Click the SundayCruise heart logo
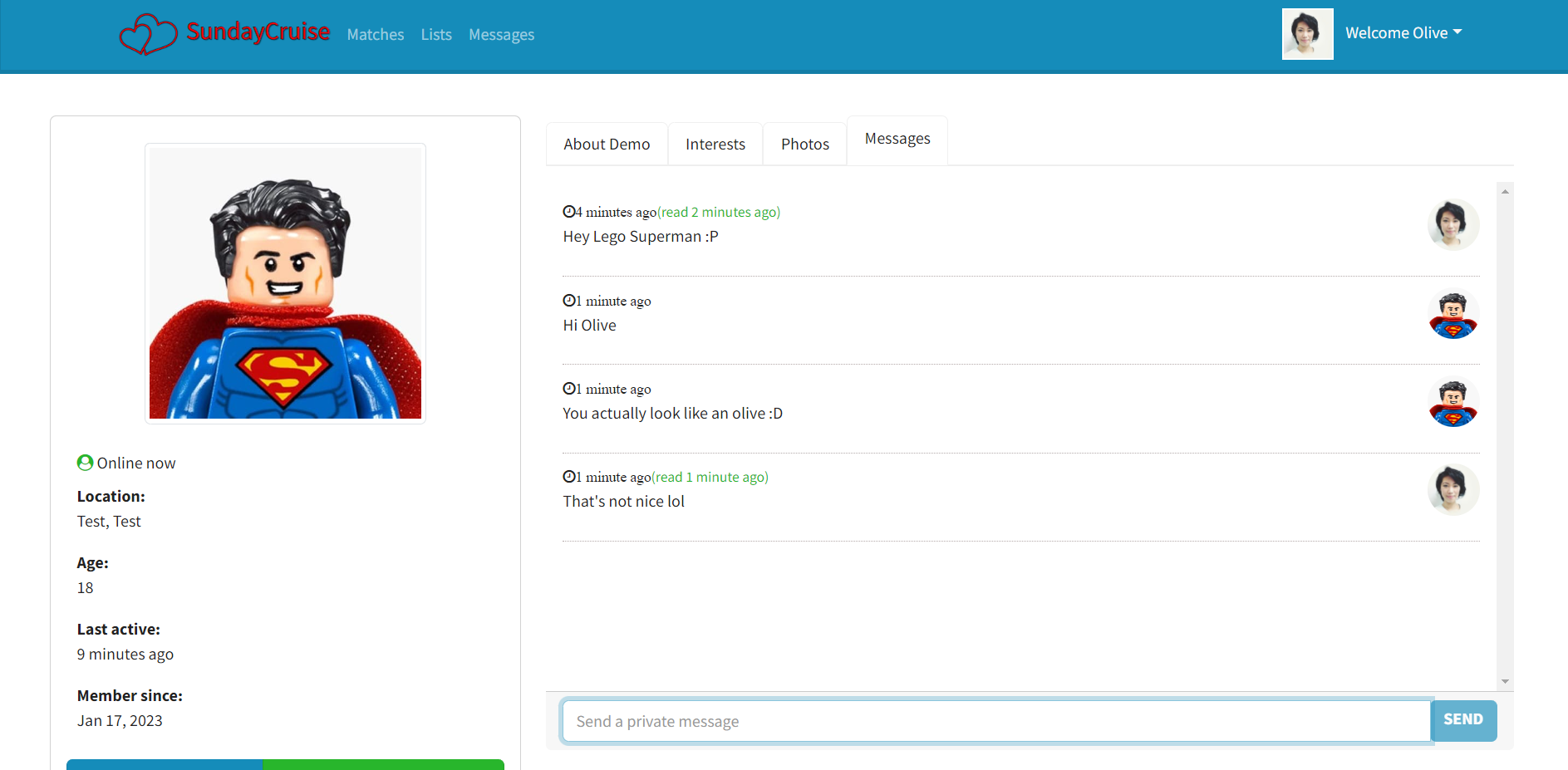The width and height of the screenshot is (1568, 770). click(x=148, y=33)
